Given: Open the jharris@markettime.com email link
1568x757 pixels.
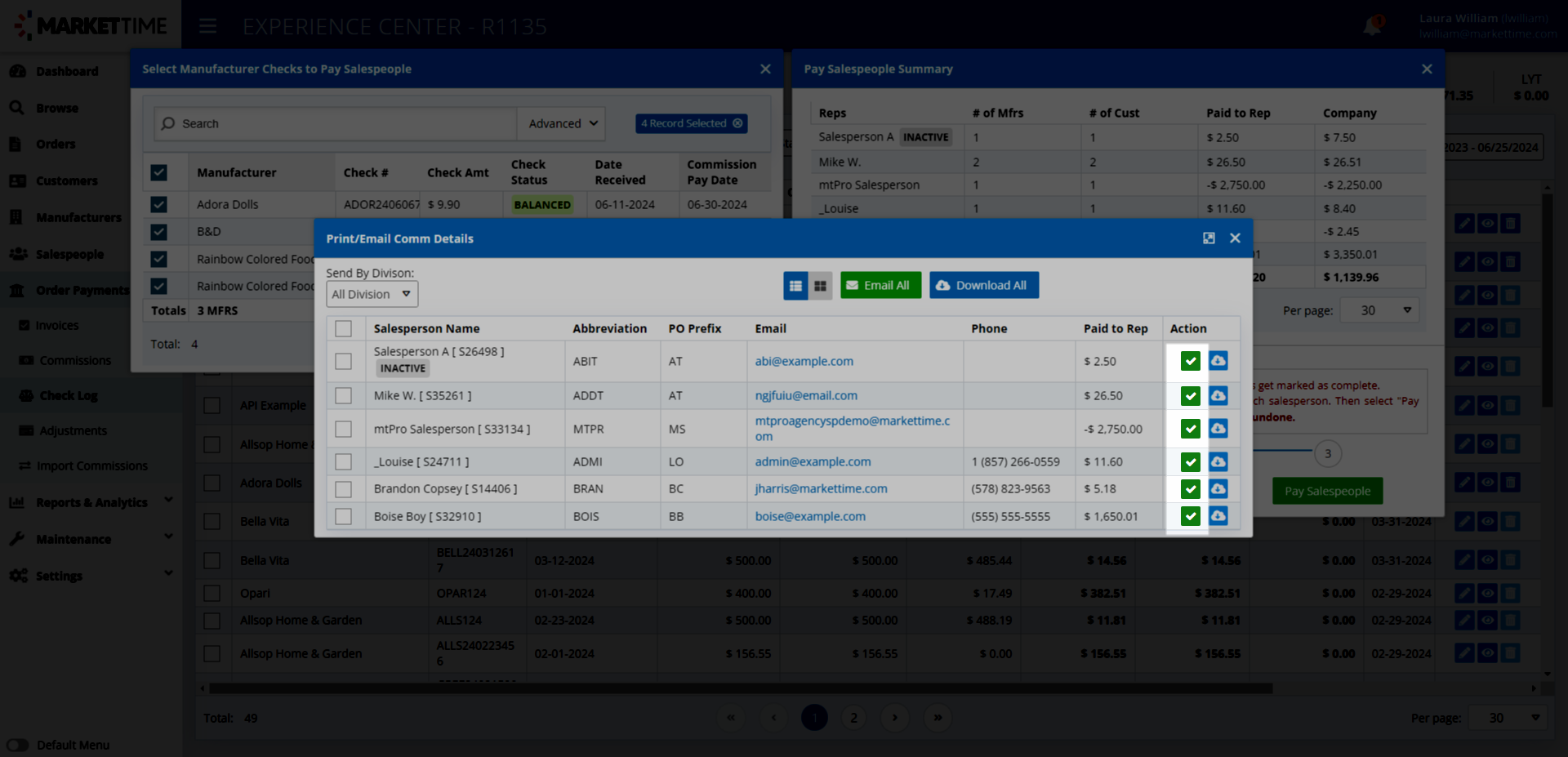Looking at the screenshot, I should (822, 488).
